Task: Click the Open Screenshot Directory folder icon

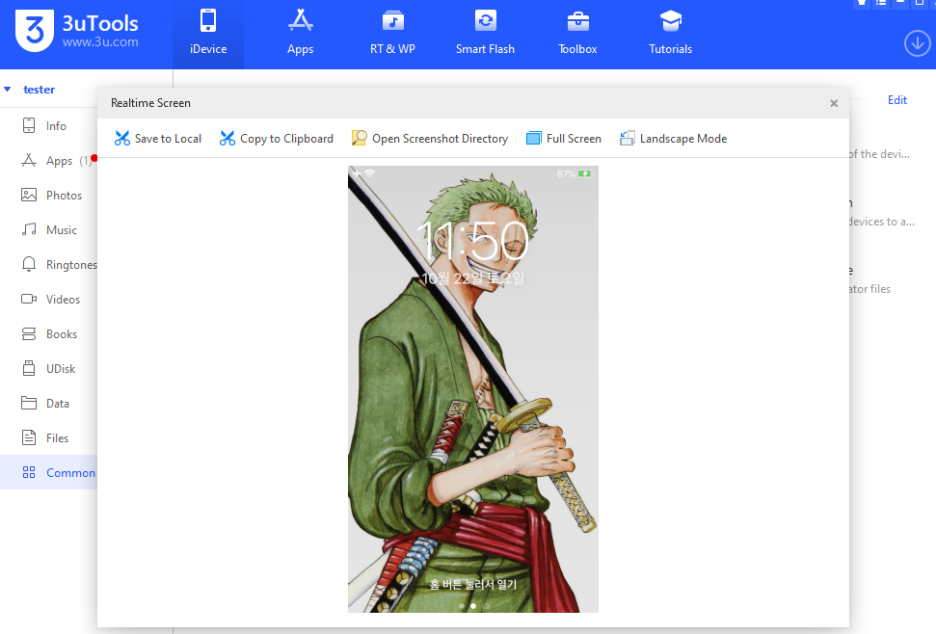Action: pyautogui.click(x=359, y=139)
